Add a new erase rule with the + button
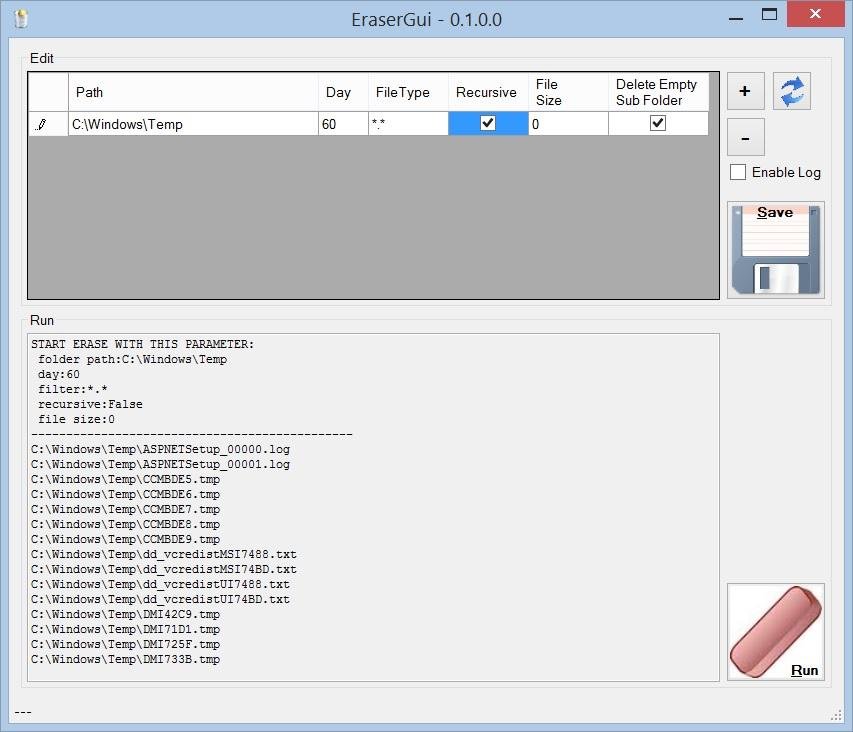853x732 pixels. point(745,90)
